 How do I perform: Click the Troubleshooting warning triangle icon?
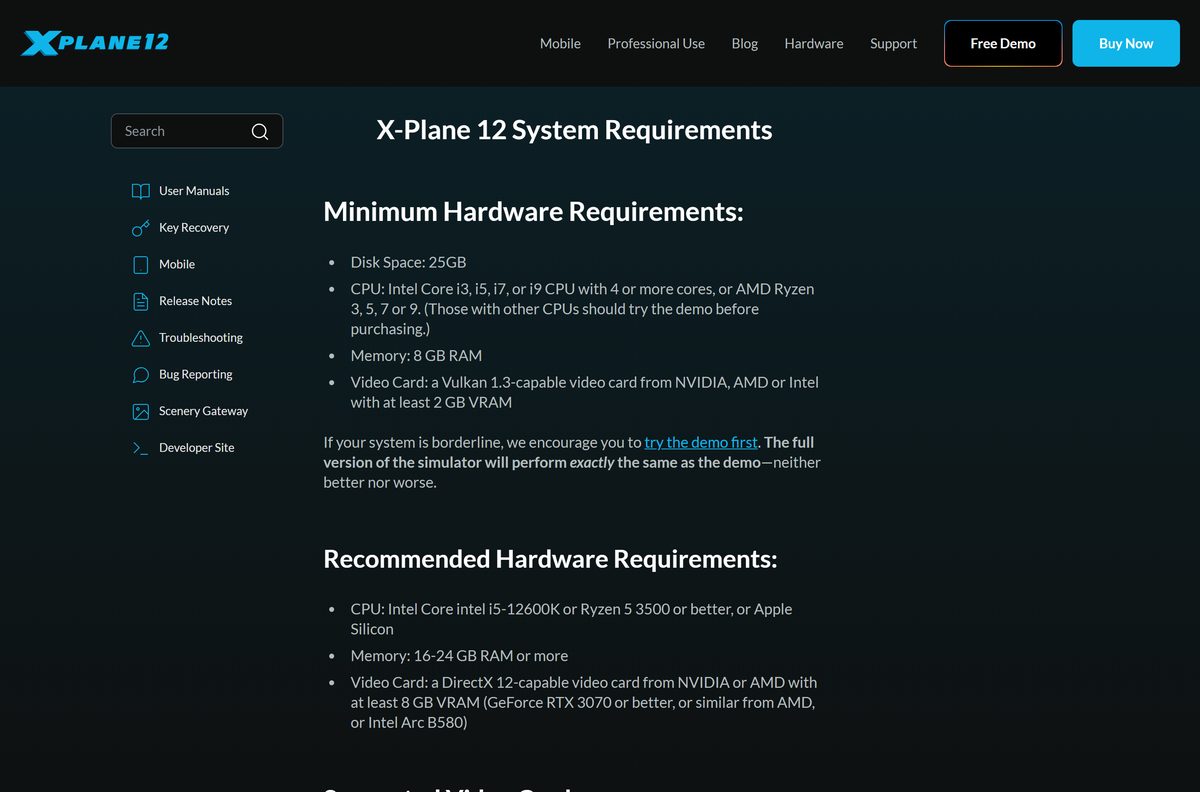[141, 338]
